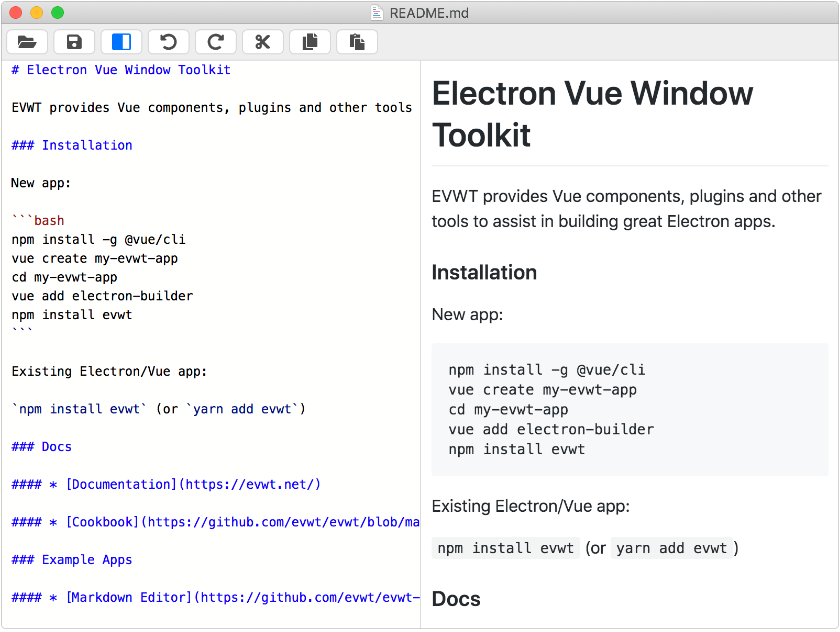Click the 'Installation' heading in preview

click(484, 272)
